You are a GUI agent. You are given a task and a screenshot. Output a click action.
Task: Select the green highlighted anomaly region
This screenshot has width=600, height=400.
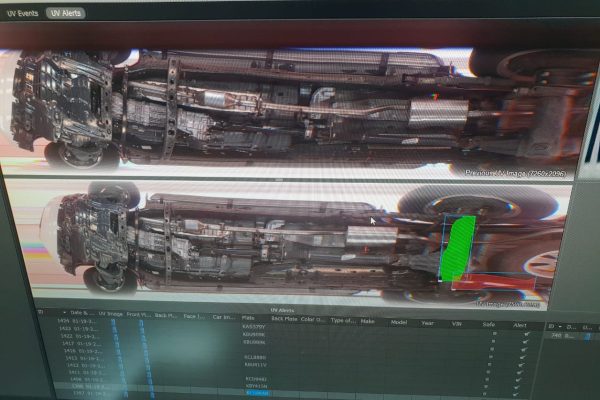(457, 248)
